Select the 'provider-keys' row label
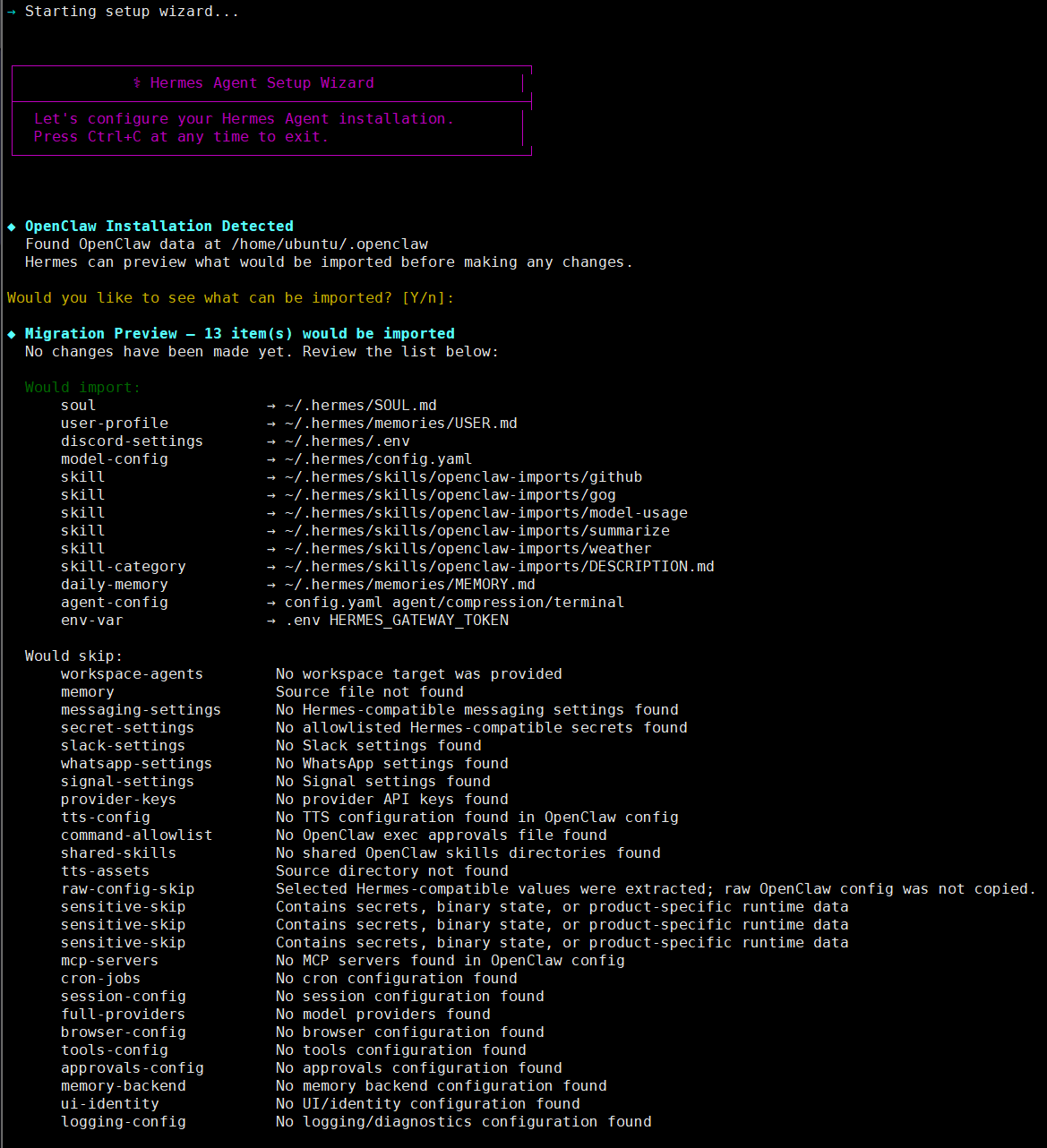This screenshot has height=1148, width=1047. click(119, 799)
